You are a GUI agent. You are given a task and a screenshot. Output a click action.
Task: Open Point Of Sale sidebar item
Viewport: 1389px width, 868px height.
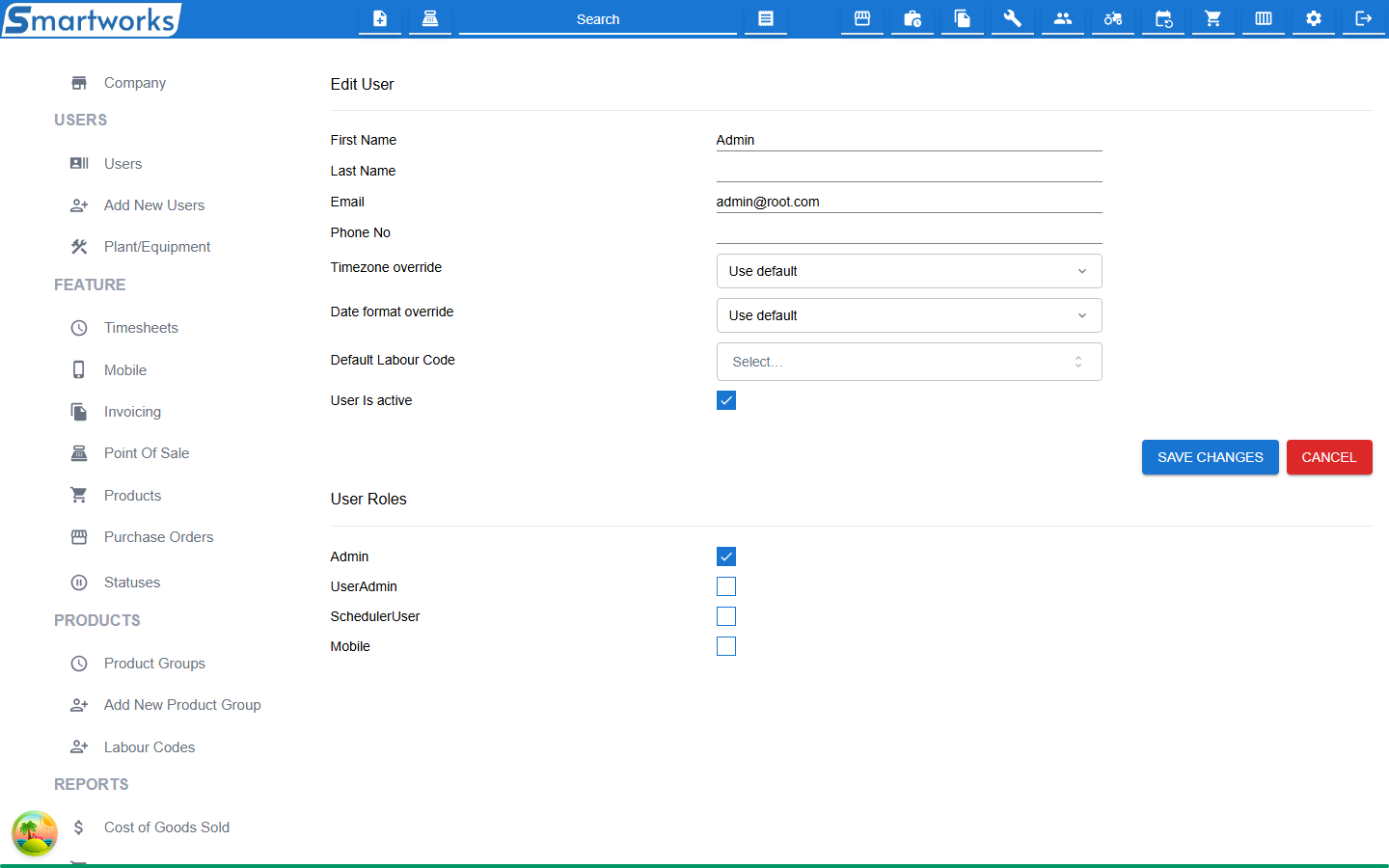click(x=147, y=453)
